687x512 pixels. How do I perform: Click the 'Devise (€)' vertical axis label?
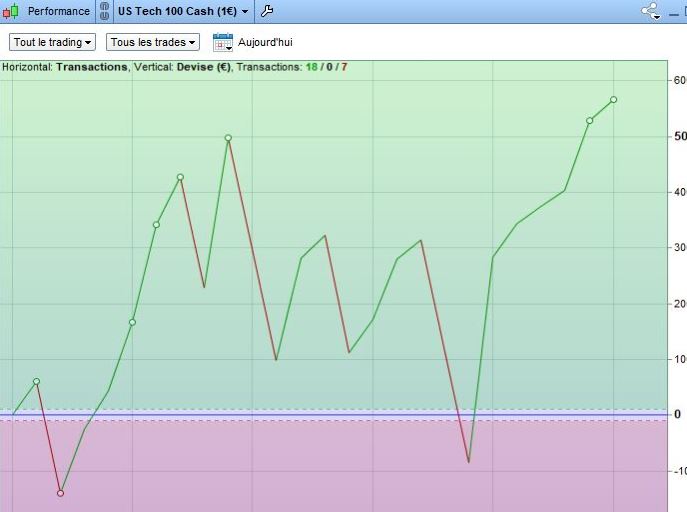pos(204,67)
